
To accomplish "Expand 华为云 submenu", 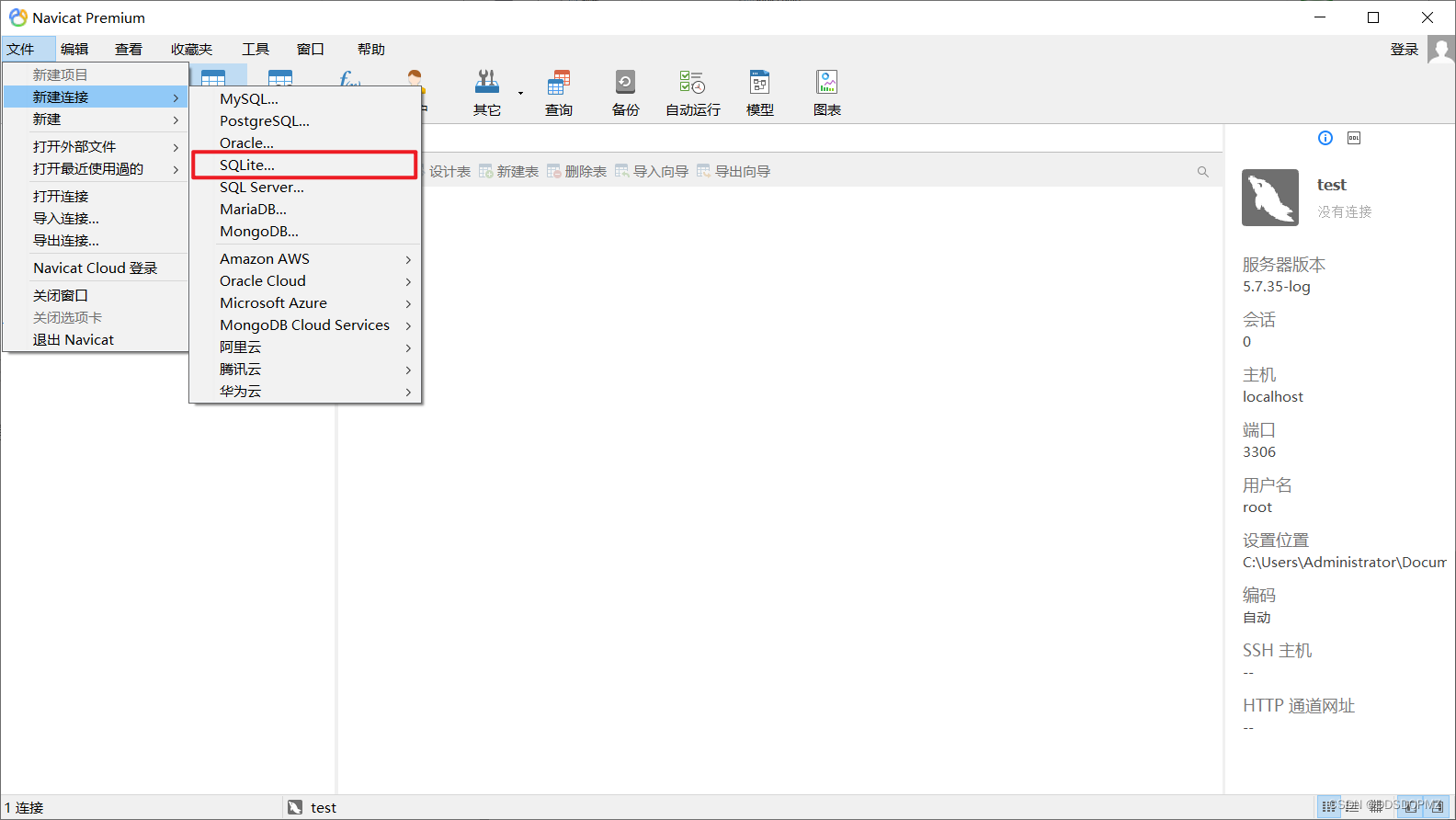I will (x=305, y=392).
